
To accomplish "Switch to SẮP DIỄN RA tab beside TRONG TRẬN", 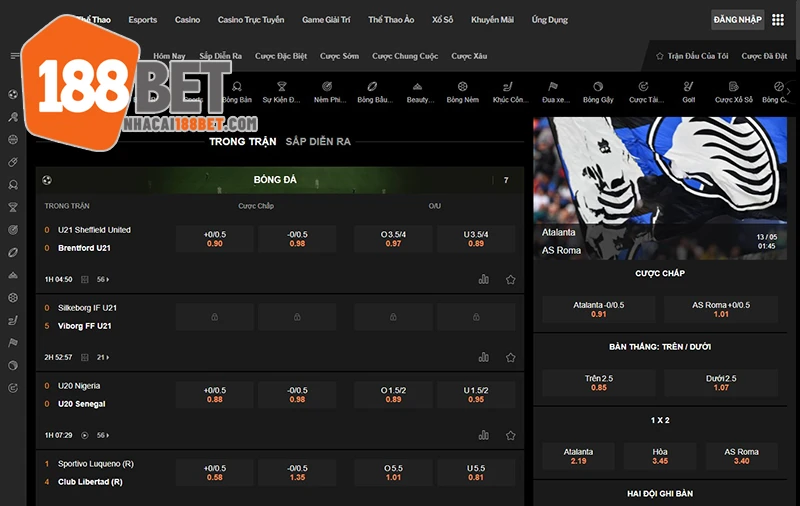I will [318, 141].
